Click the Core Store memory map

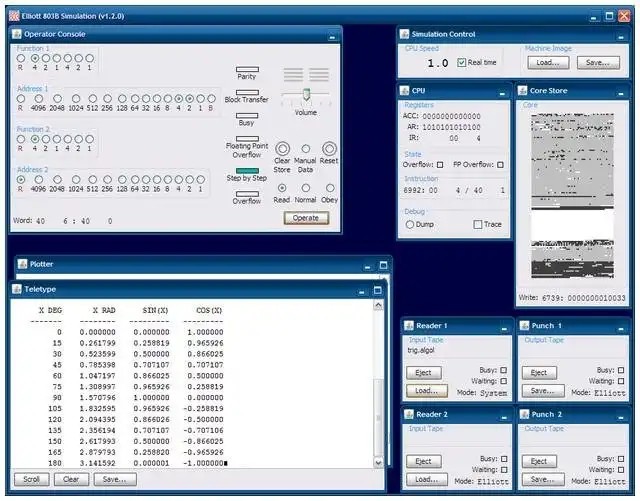pos(572,196)
